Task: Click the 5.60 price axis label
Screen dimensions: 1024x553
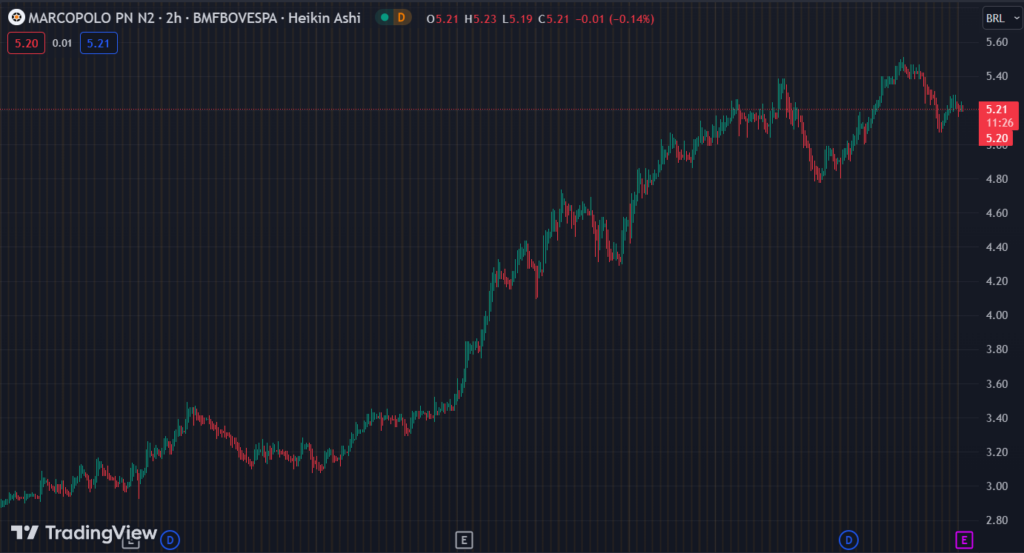Action: [x=997, y=42]
